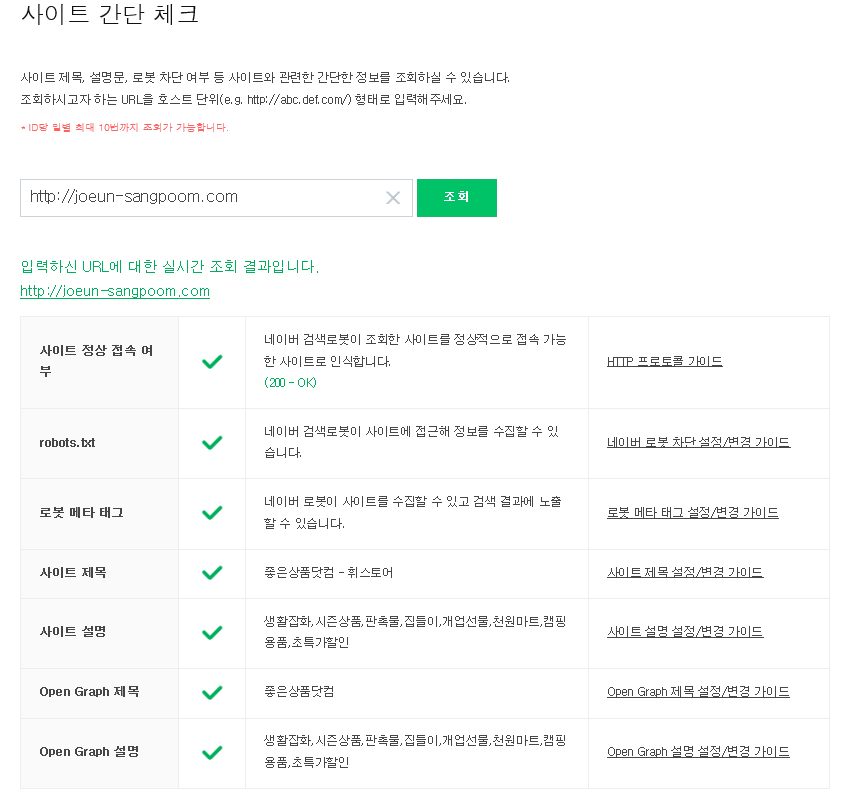Open the 사이트 설명 설정/변경 가이드 link
842x794 pixels.
685,632
